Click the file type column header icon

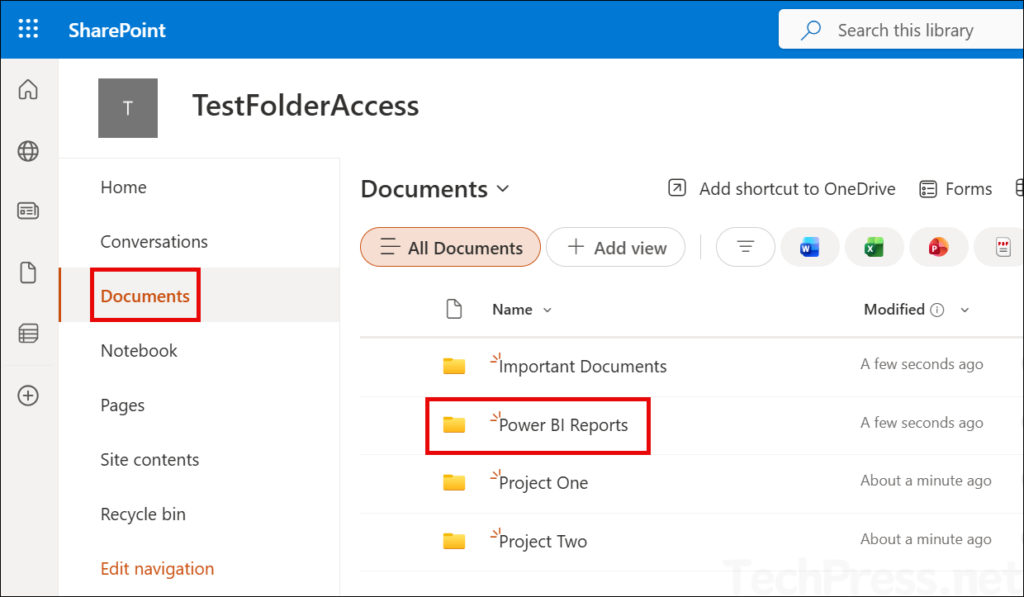[454, 309]
